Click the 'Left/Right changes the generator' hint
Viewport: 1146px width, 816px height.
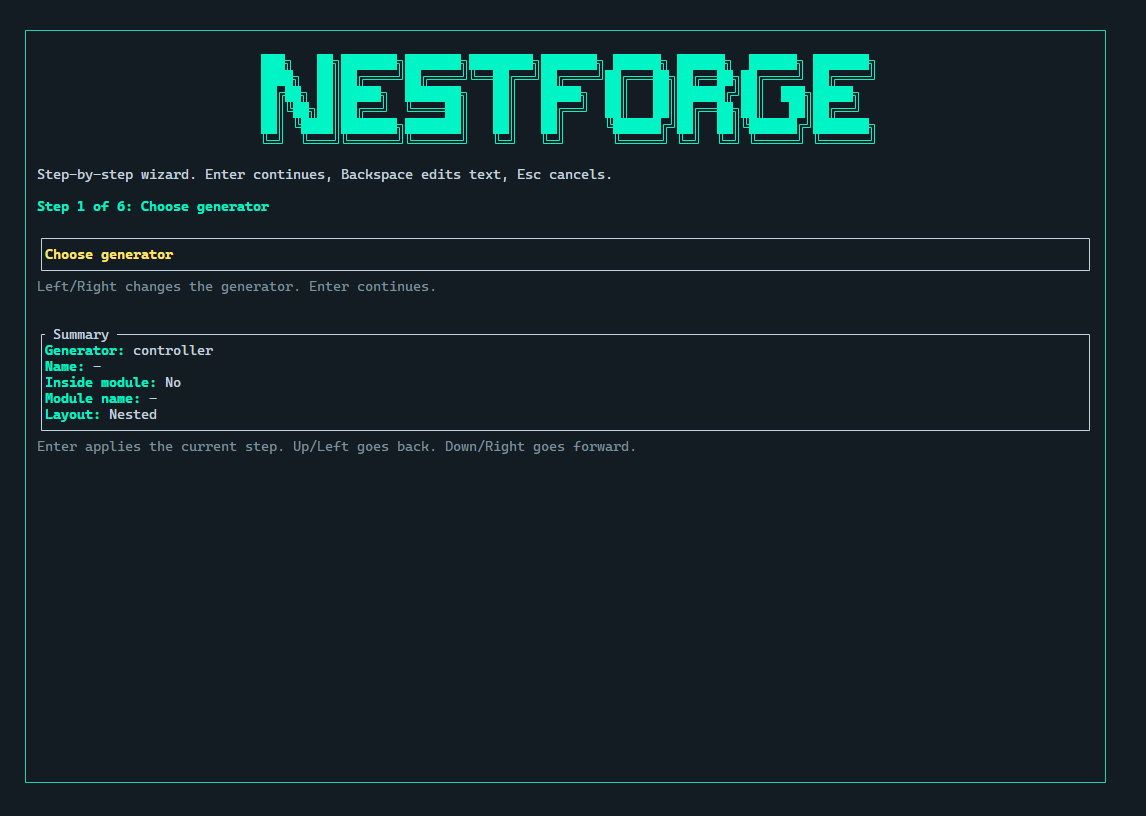pyautogui.click(x=237, y=286)
